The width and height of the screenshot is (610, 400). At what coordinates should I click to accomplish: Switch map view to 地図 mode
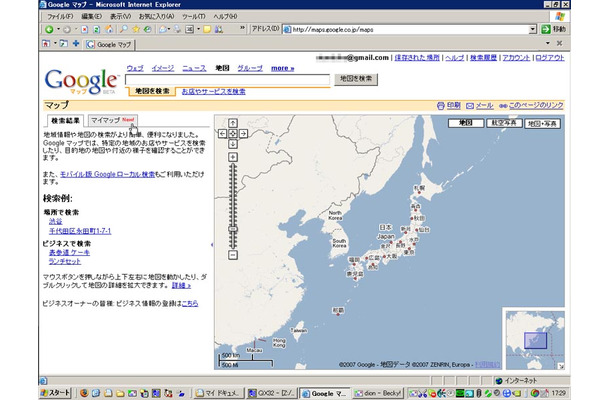(462, 122)
